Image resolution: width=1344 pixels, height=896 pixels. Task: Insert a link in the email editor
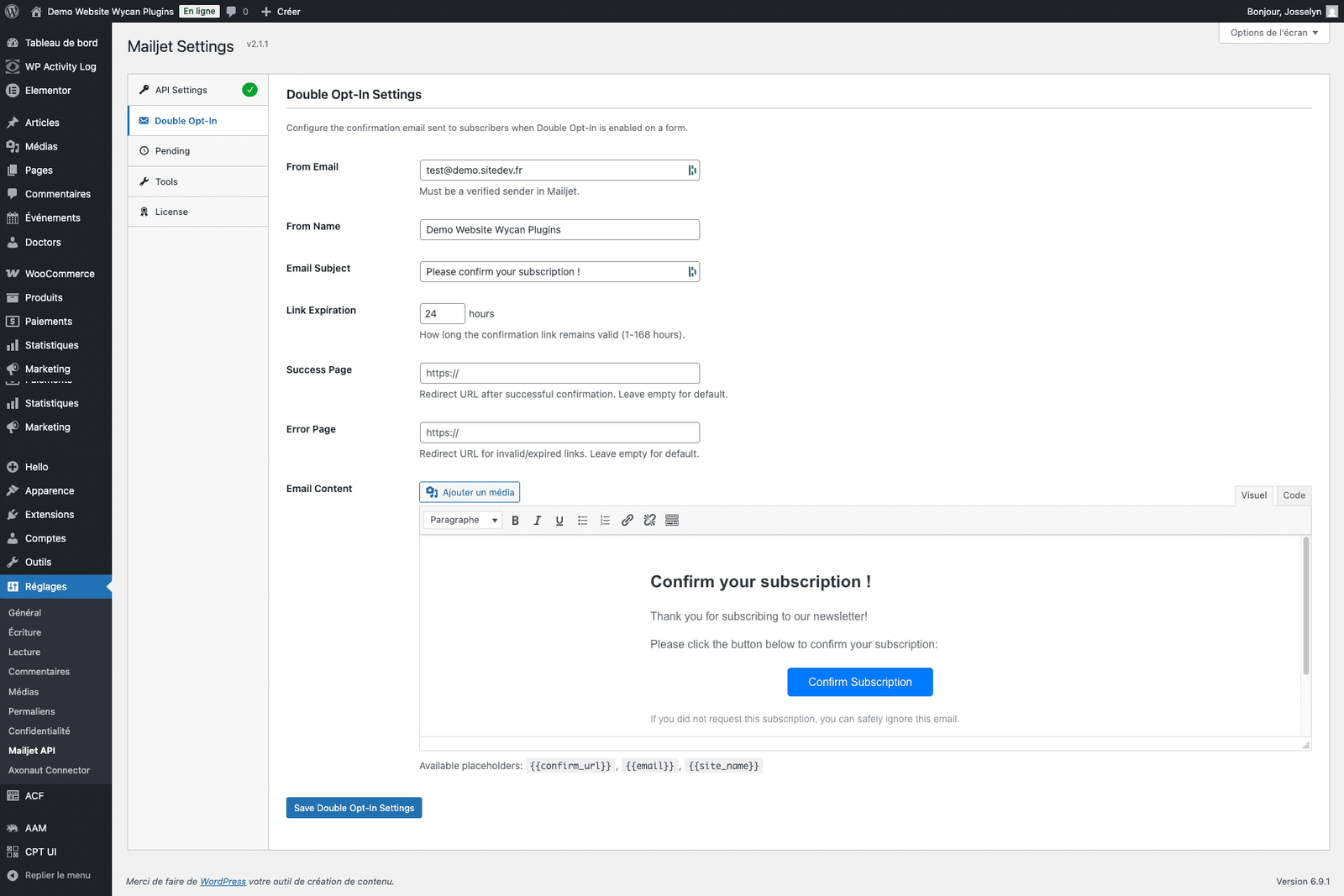point(627,520)
